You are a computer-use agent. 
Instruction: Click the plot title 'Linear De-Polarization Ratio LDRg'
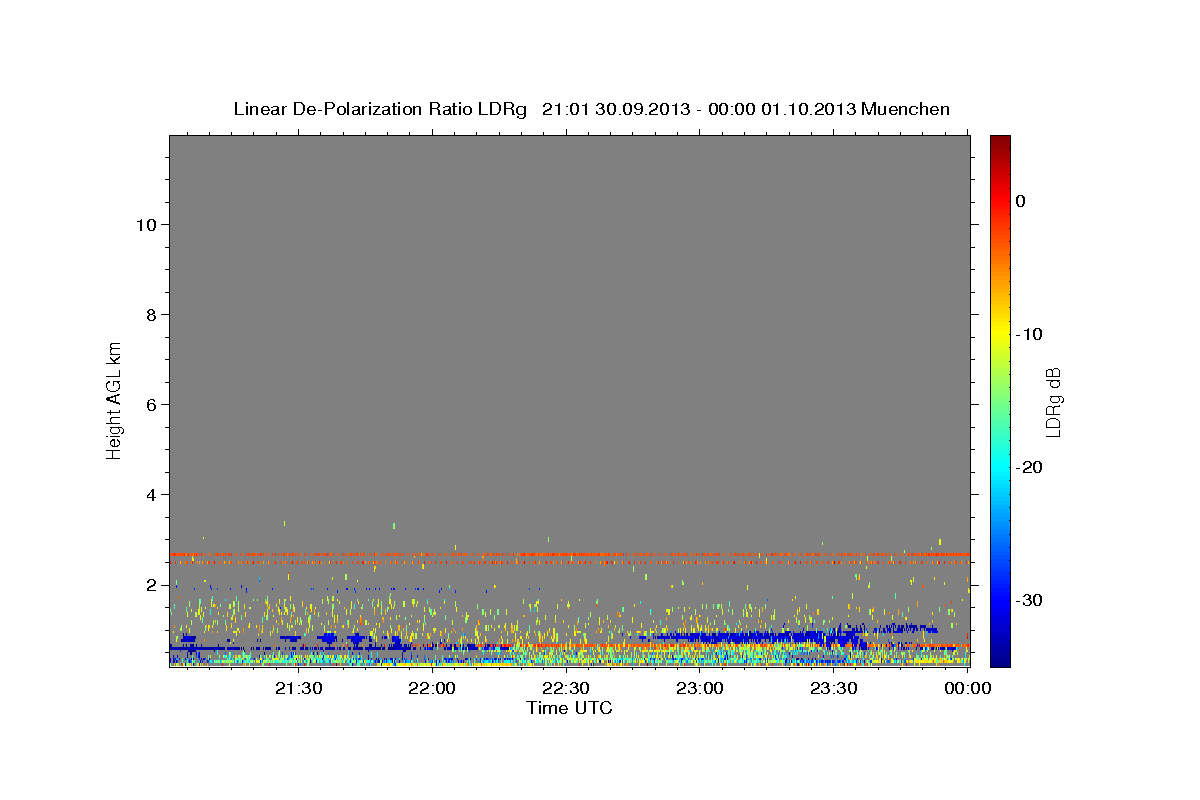[x=380, y=109]
